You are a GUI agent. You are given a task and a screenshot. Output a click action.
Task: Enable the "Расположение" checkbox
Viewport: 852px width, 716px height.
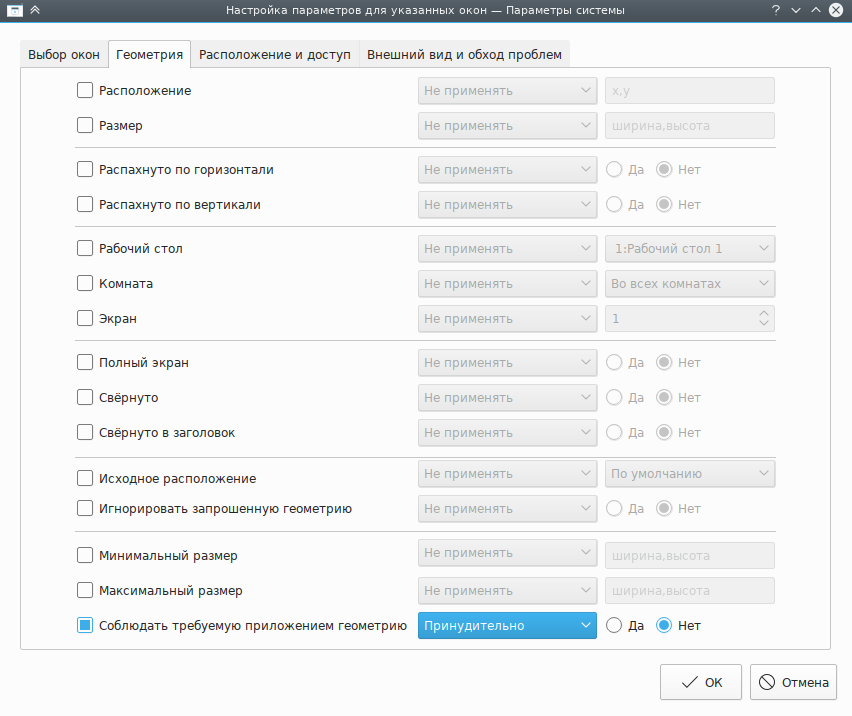85,91
